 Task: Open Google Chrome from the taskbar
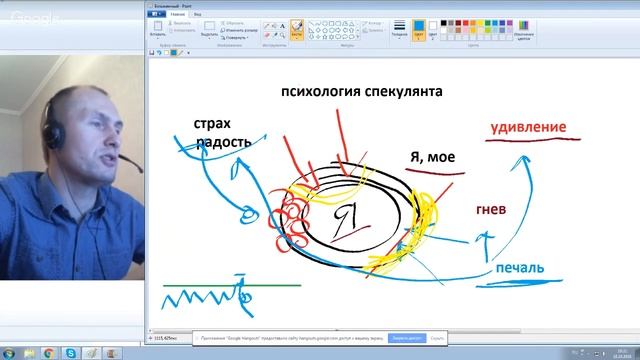coord(49,353)
